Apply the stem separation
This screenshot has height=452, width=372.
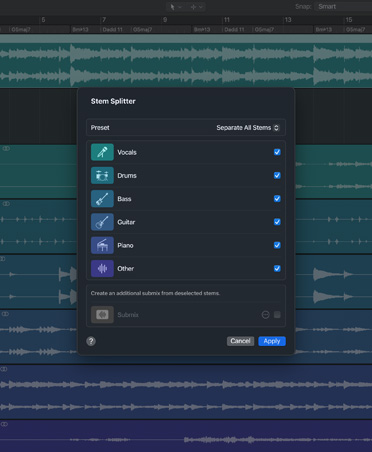[272, 341]
